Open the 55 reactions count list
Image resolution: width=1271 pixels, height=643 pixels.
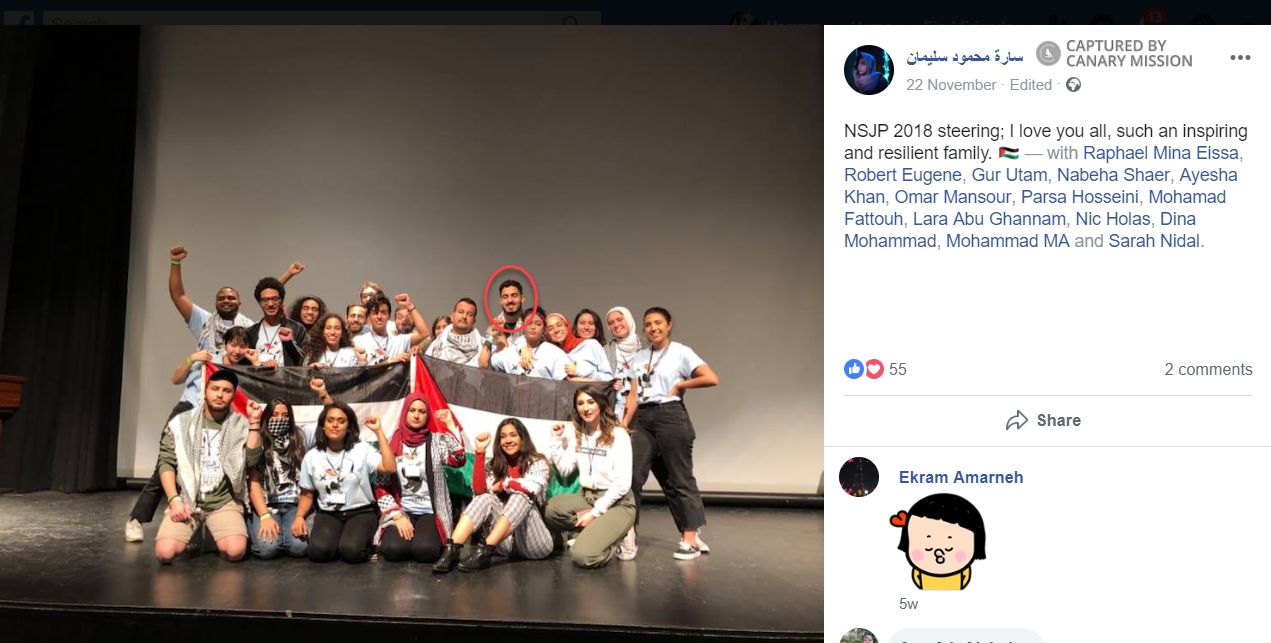click(x=898, y=369)
